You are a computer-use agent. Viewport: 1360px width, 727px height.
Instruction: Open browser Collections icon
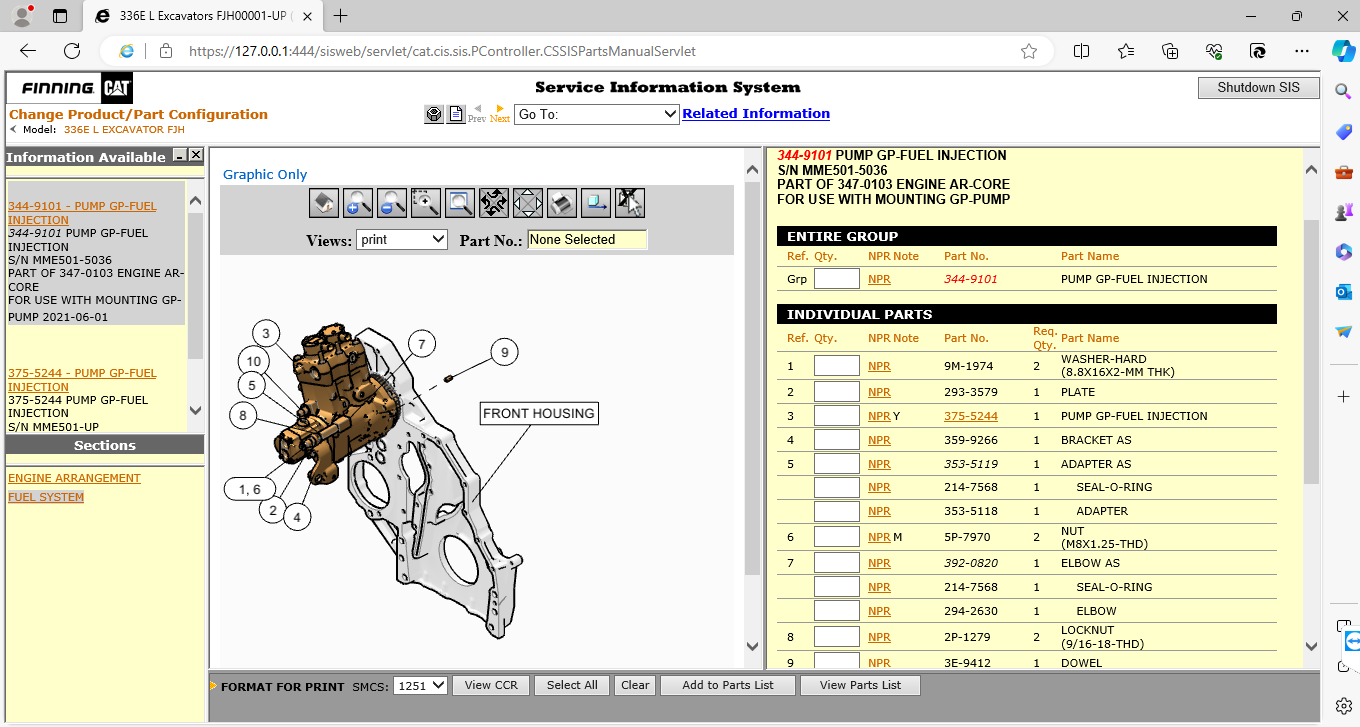point(1170,51)
